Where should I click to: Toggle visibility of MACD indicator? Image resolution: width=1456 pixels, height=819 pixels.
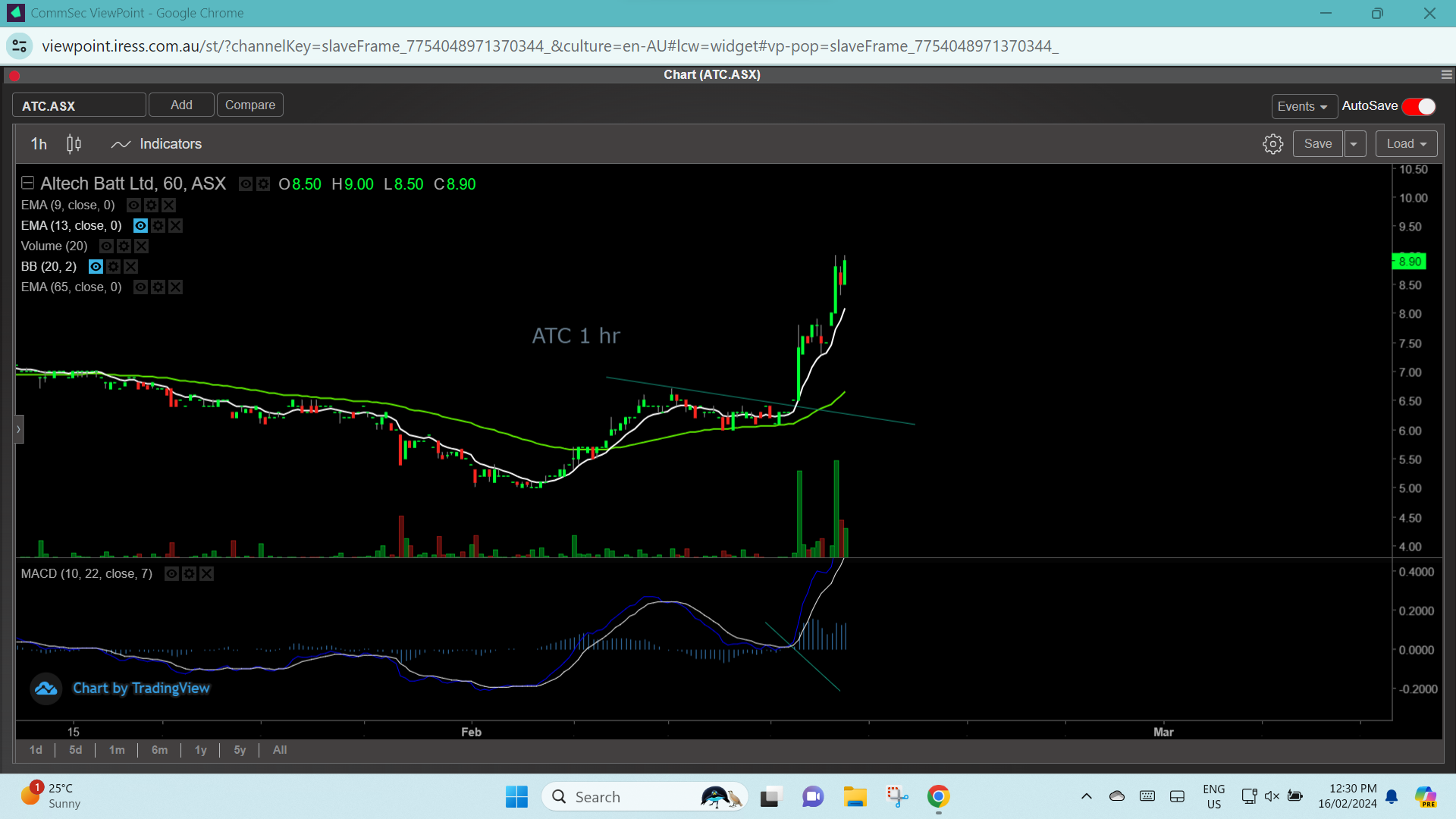click(x=171, y=574)
